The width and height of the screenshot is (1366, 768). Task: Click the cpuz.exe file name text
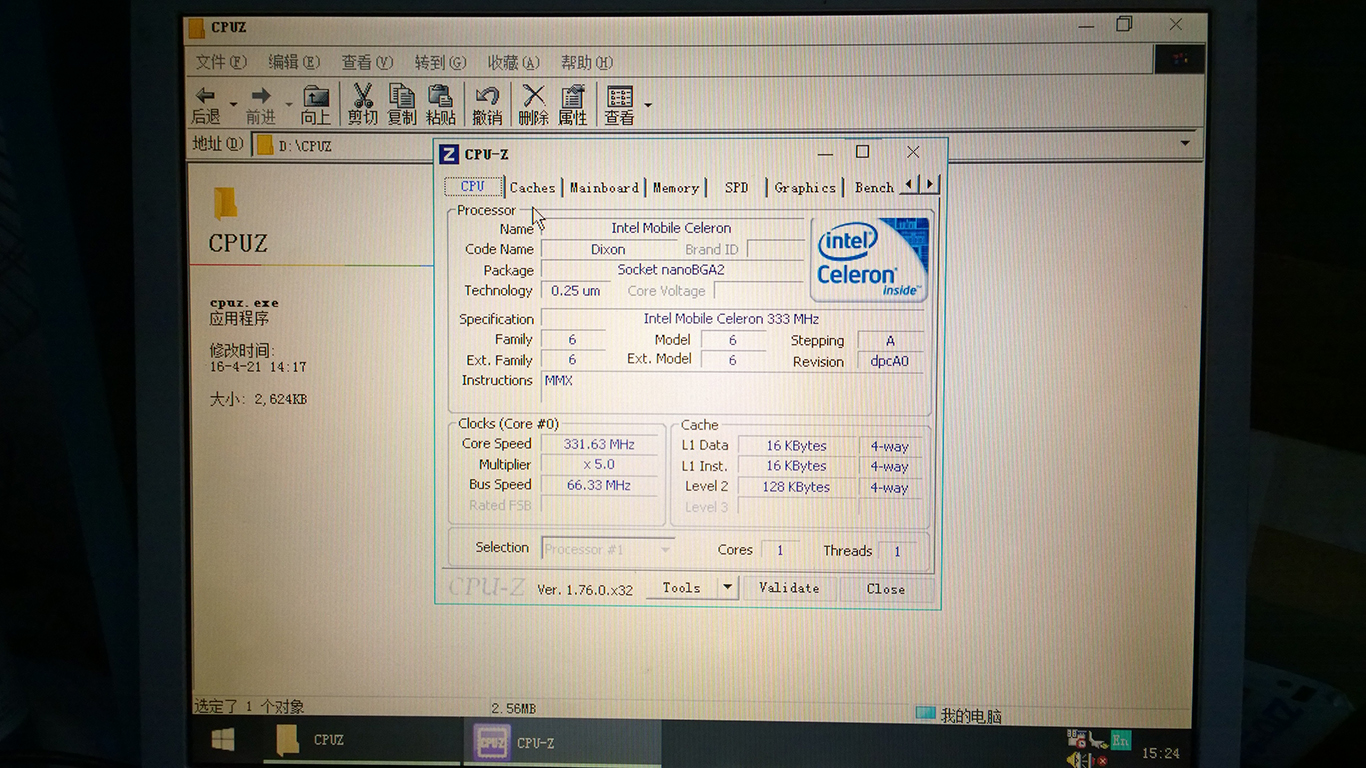click(244, 302)
